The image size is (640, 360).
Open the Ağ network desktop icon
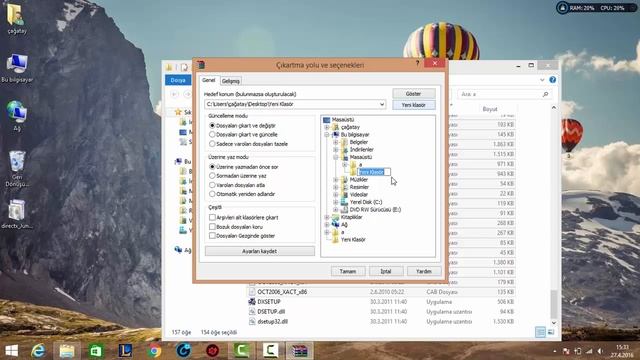click(17, 116)
